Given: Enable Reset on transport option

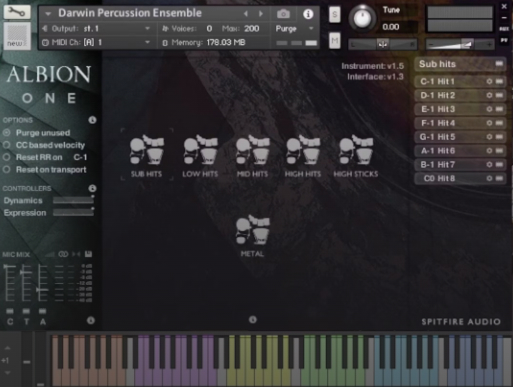Looking at the screenshot, I should pos(7,169).
